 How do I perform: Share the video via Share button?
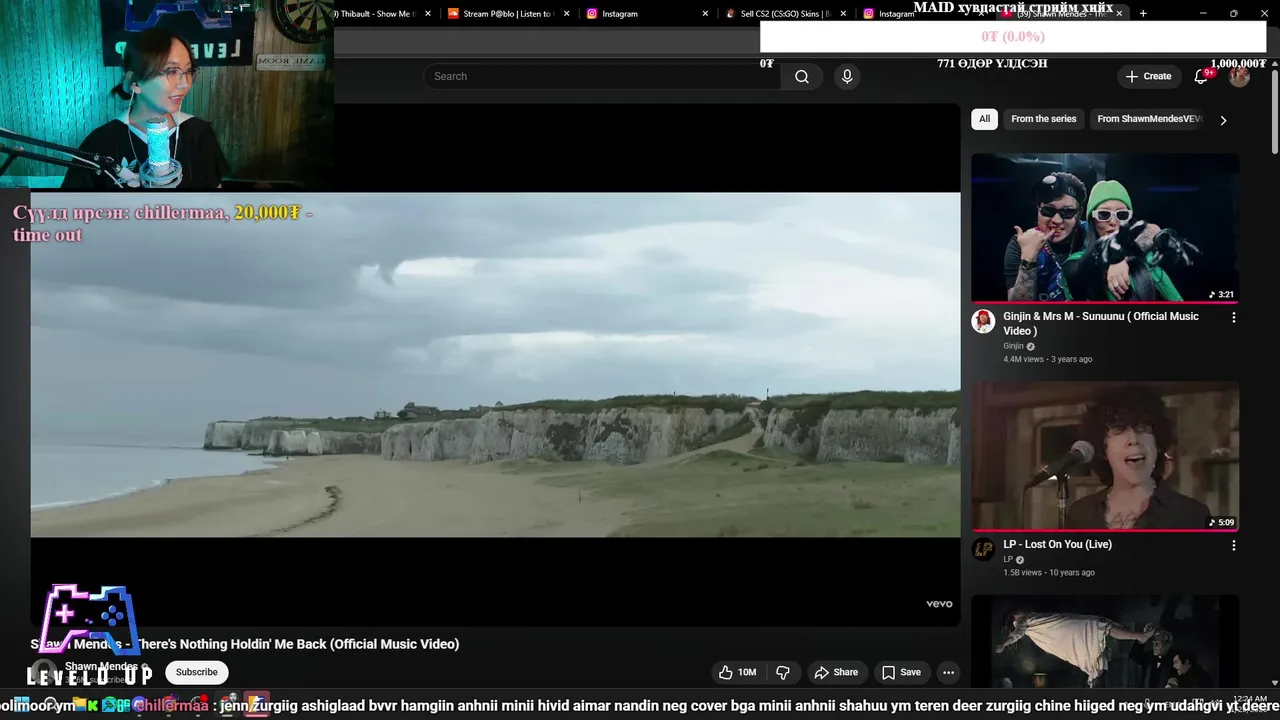[x=836, y=672]
